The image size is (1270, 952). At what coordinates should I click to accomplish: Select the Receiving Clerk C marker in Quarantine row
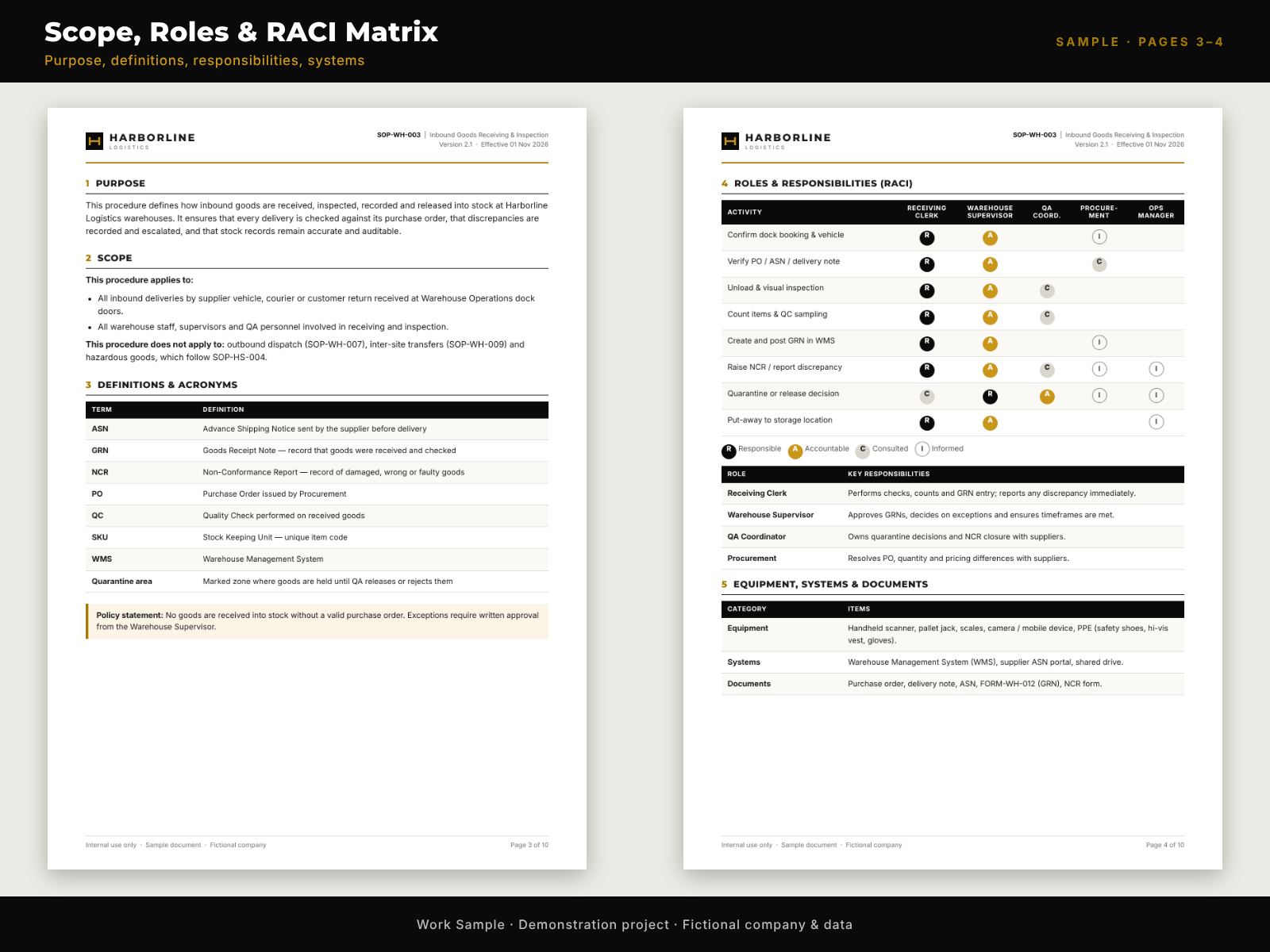pyautogui.click(x=927, y=396)
